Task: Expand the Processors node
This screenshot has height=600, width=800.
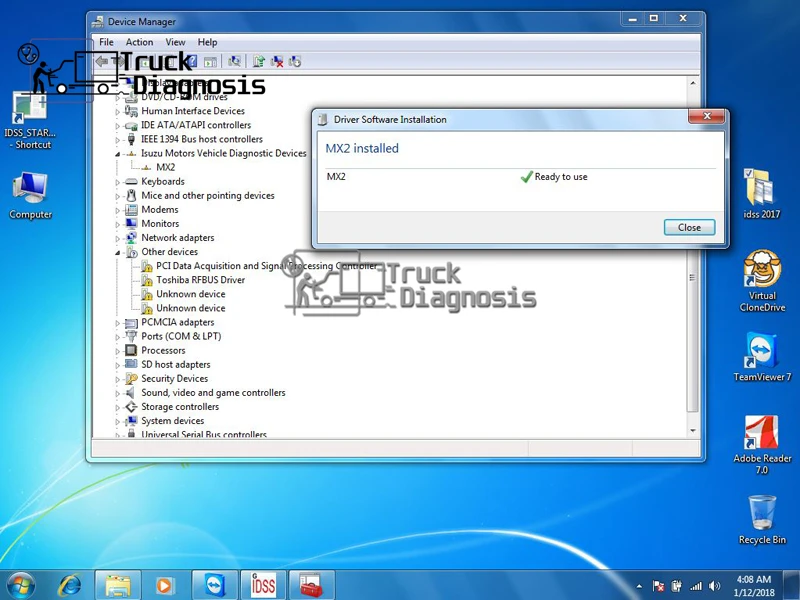Action: [x=117, y=351]
